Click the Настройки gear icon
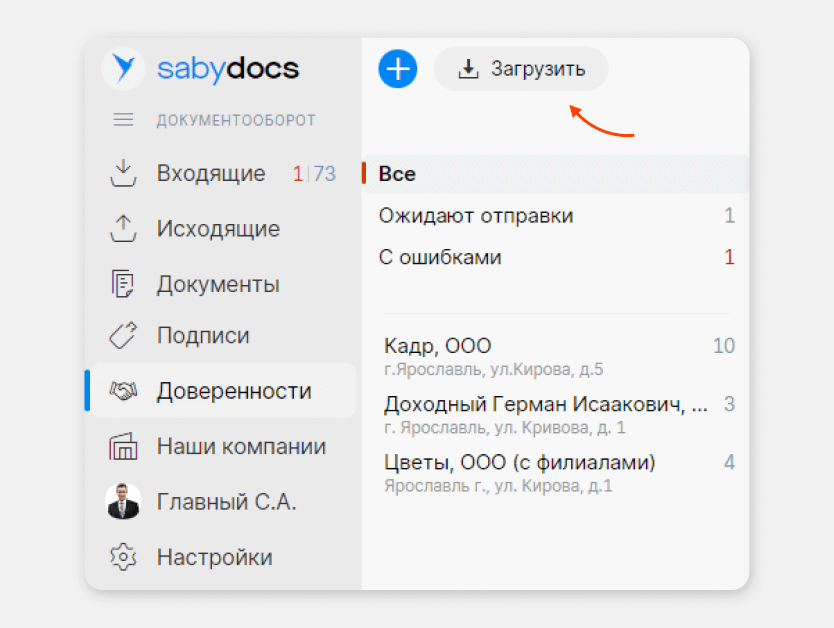Image resolution: width=834 pixels, height=628 pixels. [122, 557]
